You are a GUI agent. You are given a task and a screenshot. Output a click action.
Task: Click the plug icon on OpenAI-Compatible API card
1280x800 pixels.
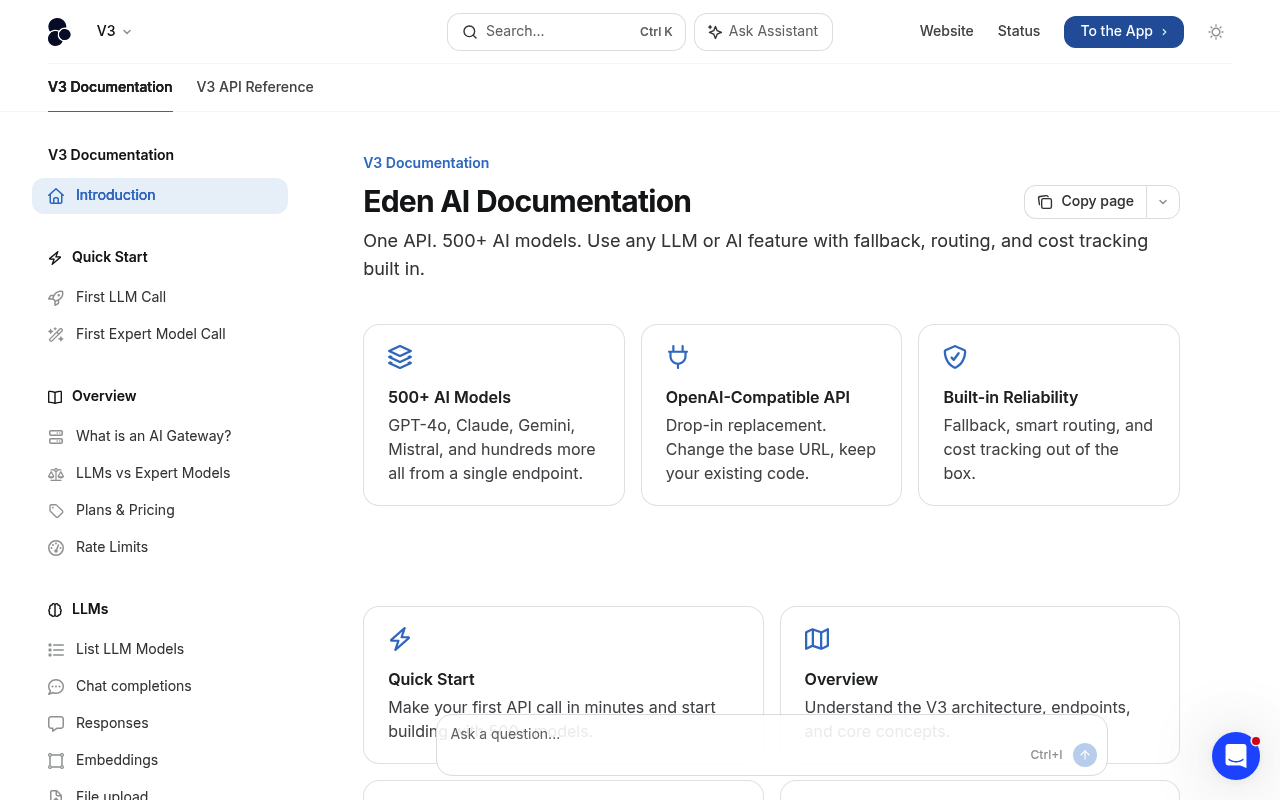[x=678, y=357]
